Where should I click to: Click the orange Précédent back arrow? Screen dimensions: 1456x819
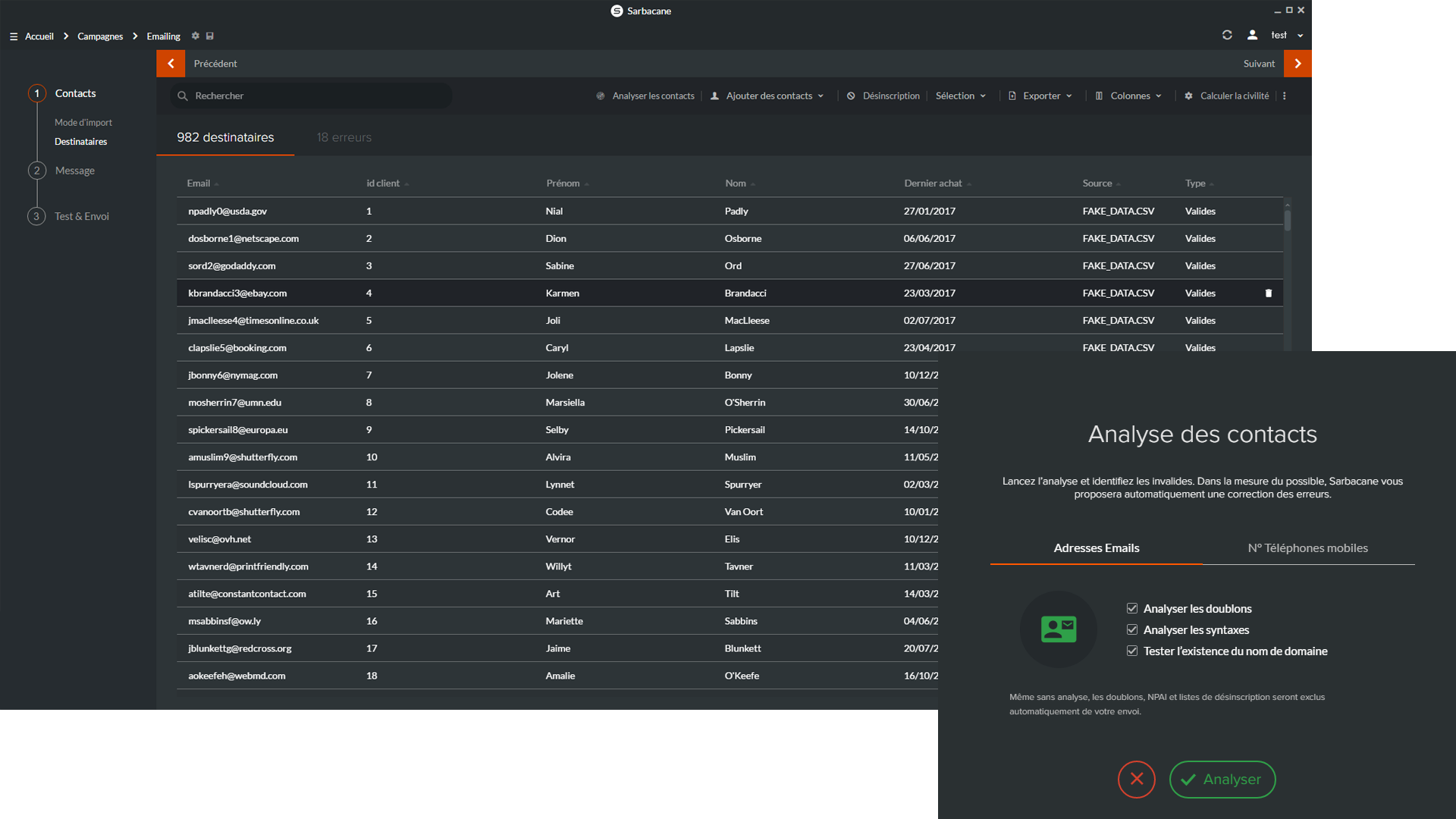[x=171, y=64]
